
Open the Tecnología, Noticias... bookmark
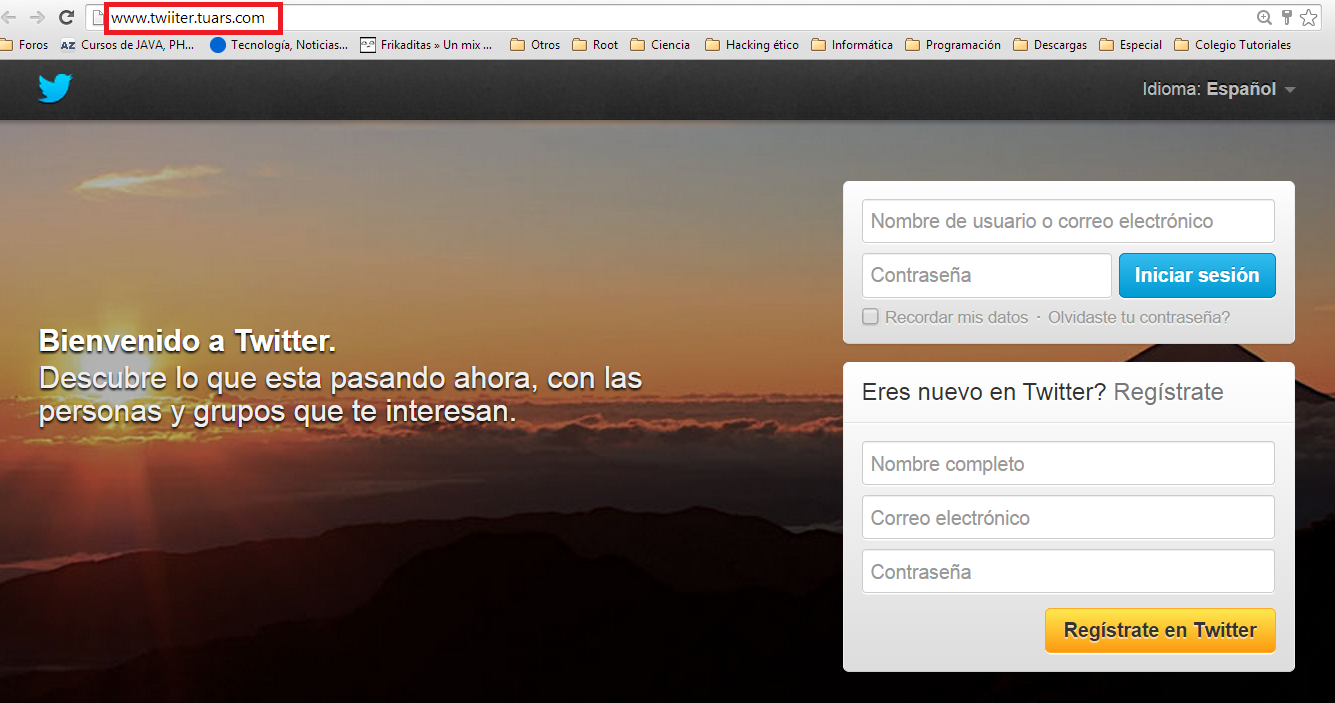click(x=279, y=45)
